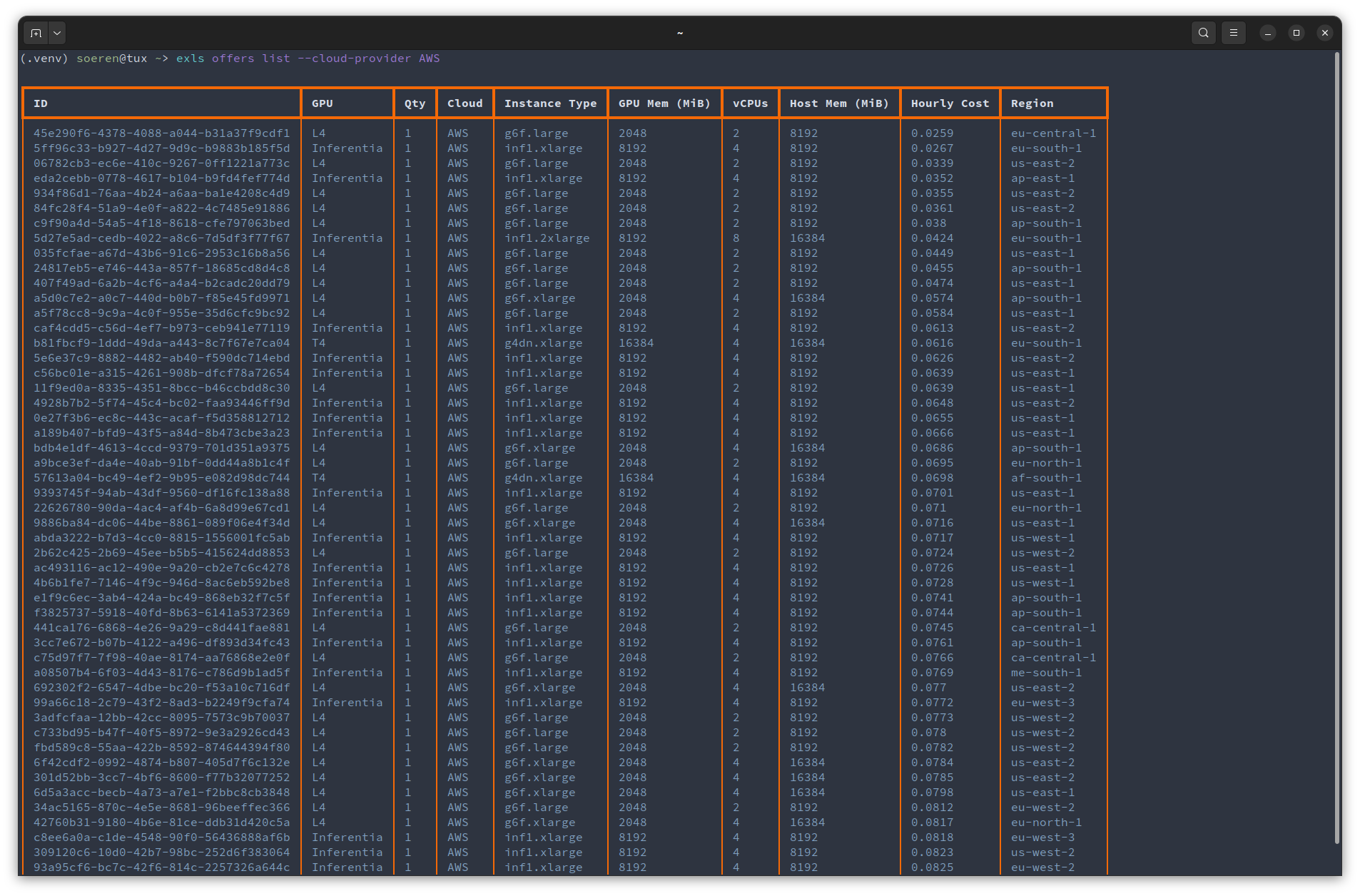Minimize the terminal window

pyautogui.click(x=1267, y=32)
